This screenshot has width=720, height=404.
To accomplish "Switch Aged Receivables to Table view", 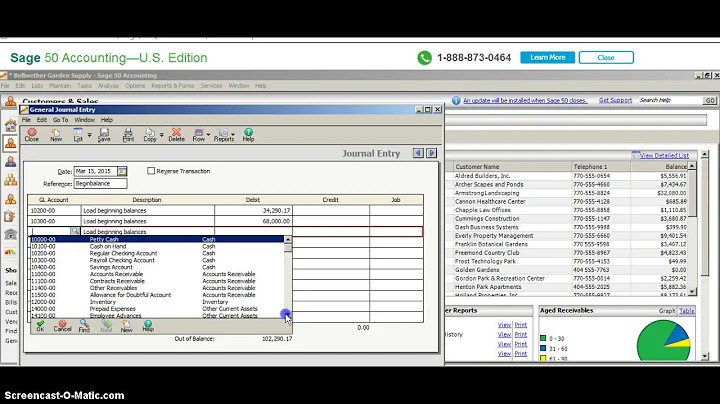I will (686, 311).
